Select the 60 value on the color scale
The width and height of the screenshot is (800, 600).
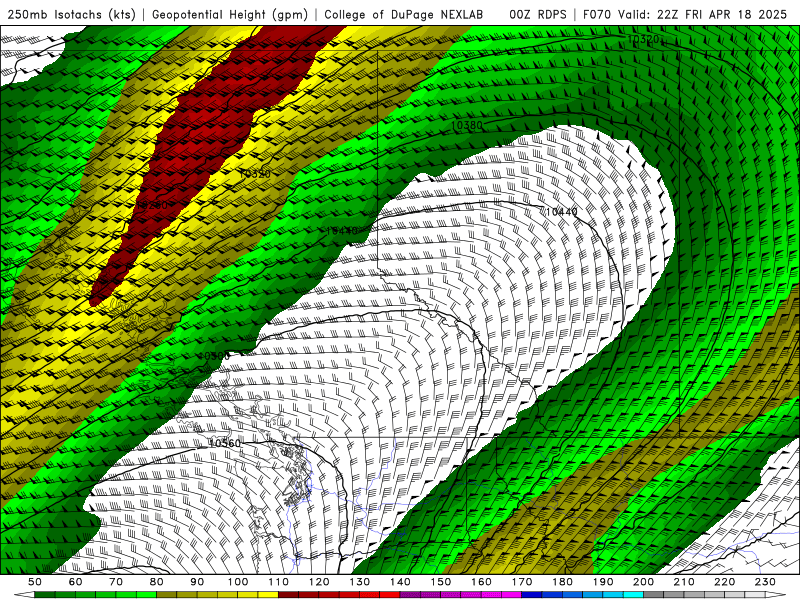tap(76, 582)
